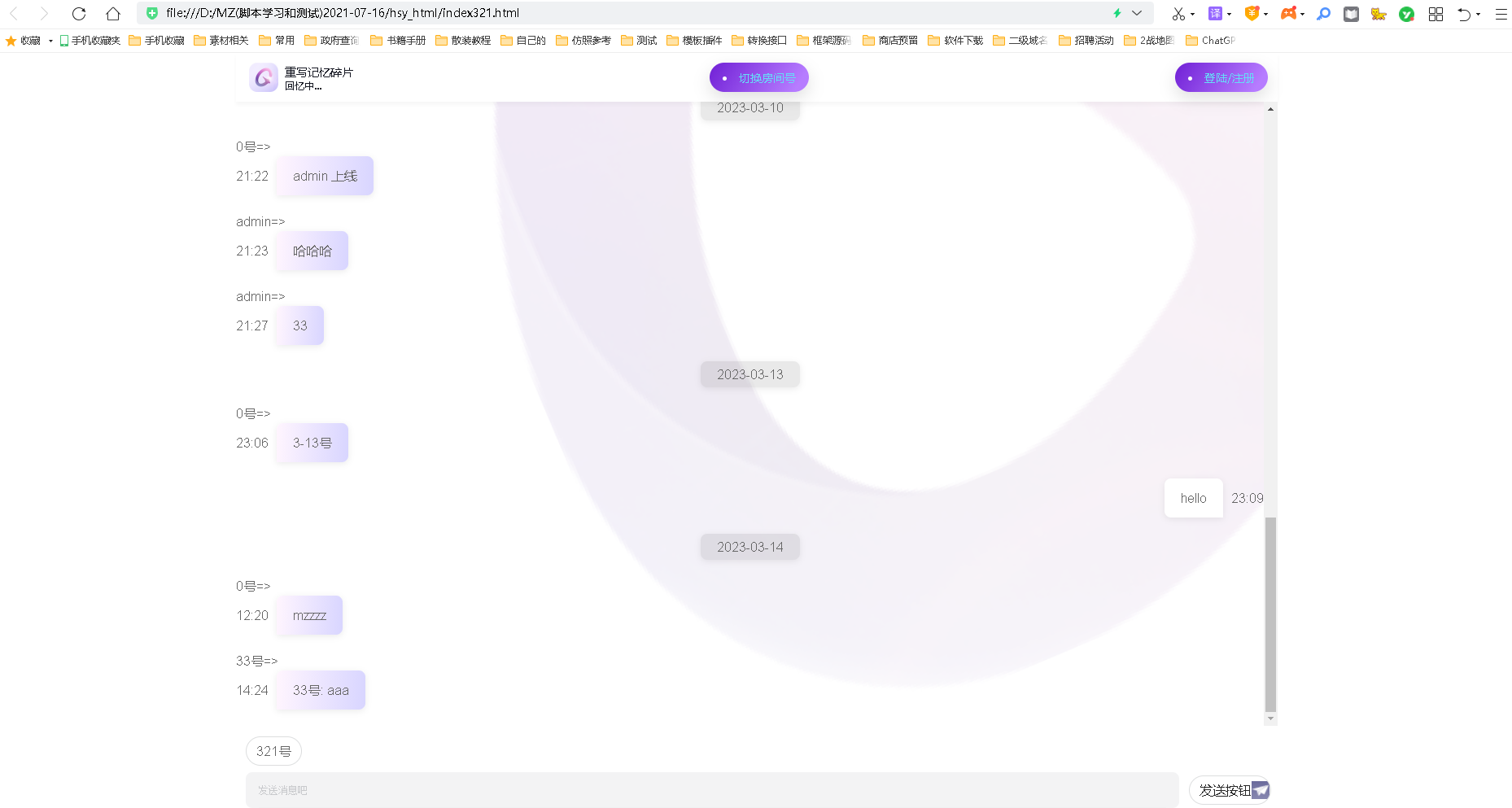Open the blue key password extension
This screenshot has width=1512, height=808.
[1324, 14]
